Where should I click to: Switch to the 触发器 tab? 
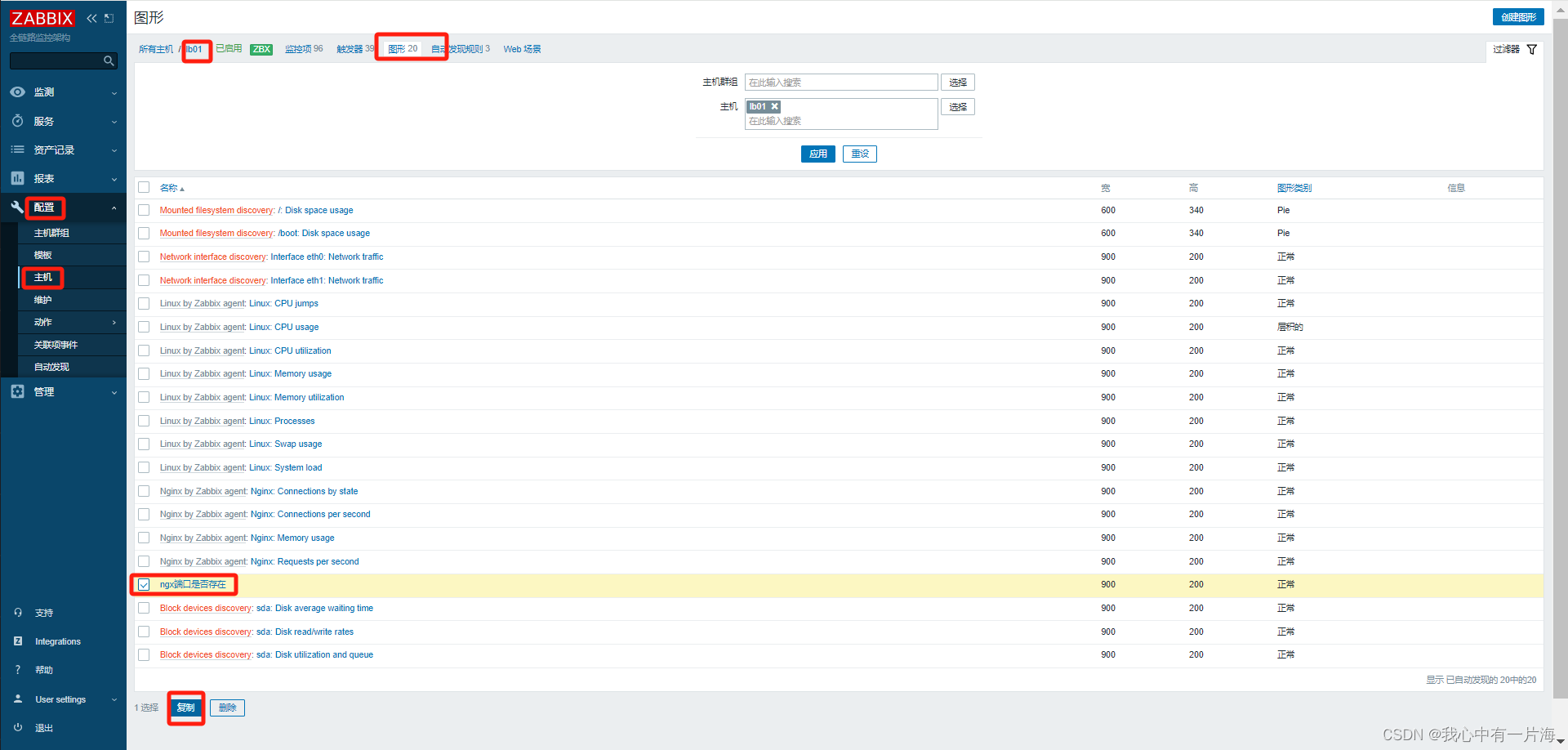(355, 49)
